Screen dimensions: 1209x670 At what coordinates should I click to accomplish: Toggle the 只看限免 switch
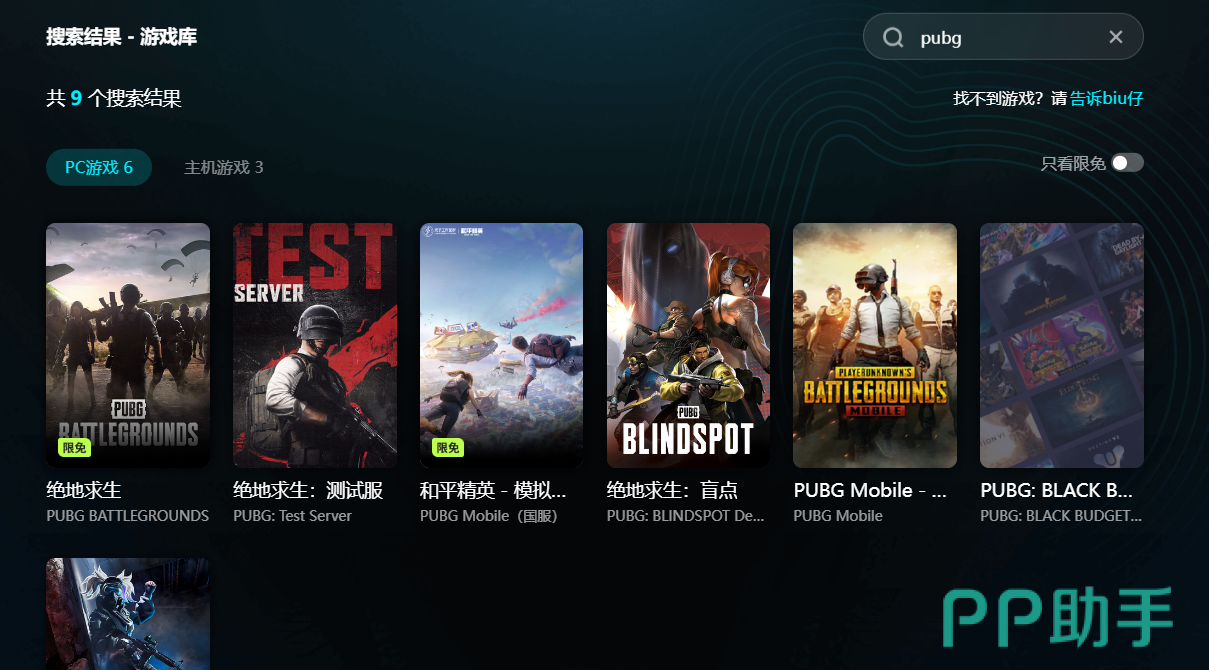[1127, 163]
